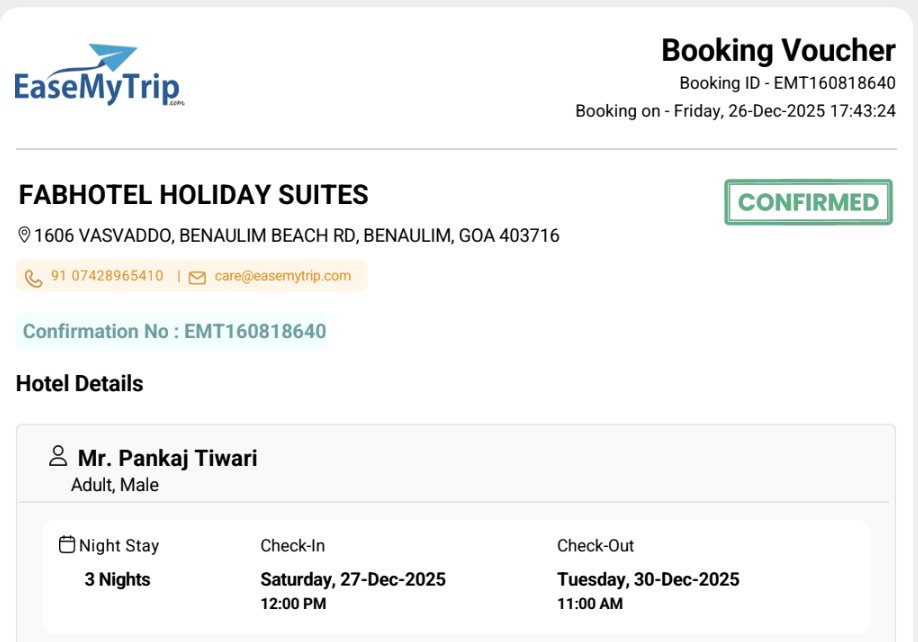This screenshot has width=918, height=642.
Task: Click the guest person icon
Action: 58,457
